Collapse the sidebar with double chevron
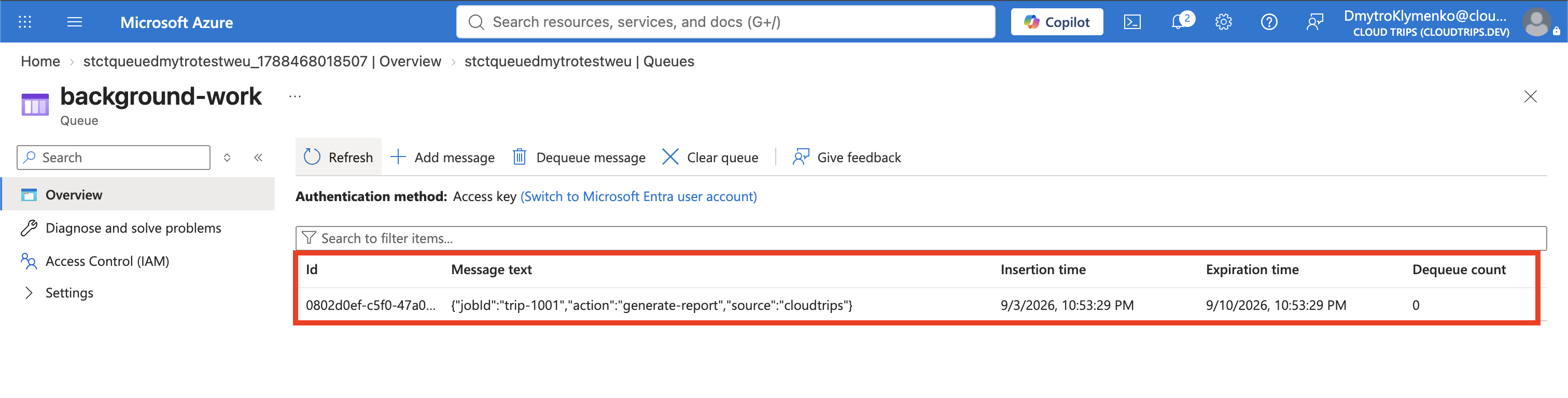The image size is (1568, 398). [258, 158]
